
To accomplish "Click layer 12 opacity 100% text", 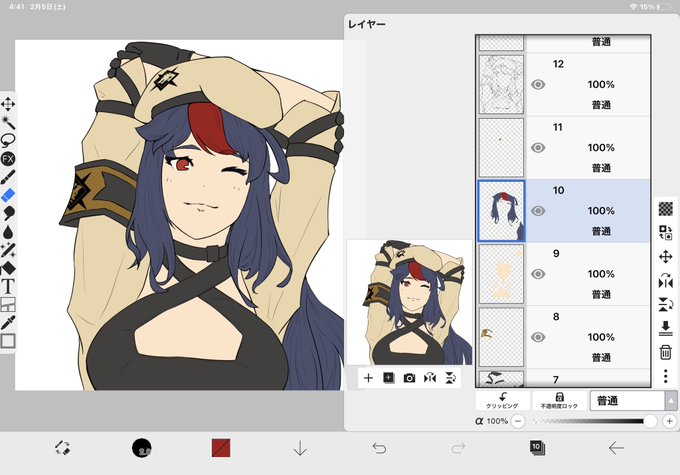I will tap(601, 85).
